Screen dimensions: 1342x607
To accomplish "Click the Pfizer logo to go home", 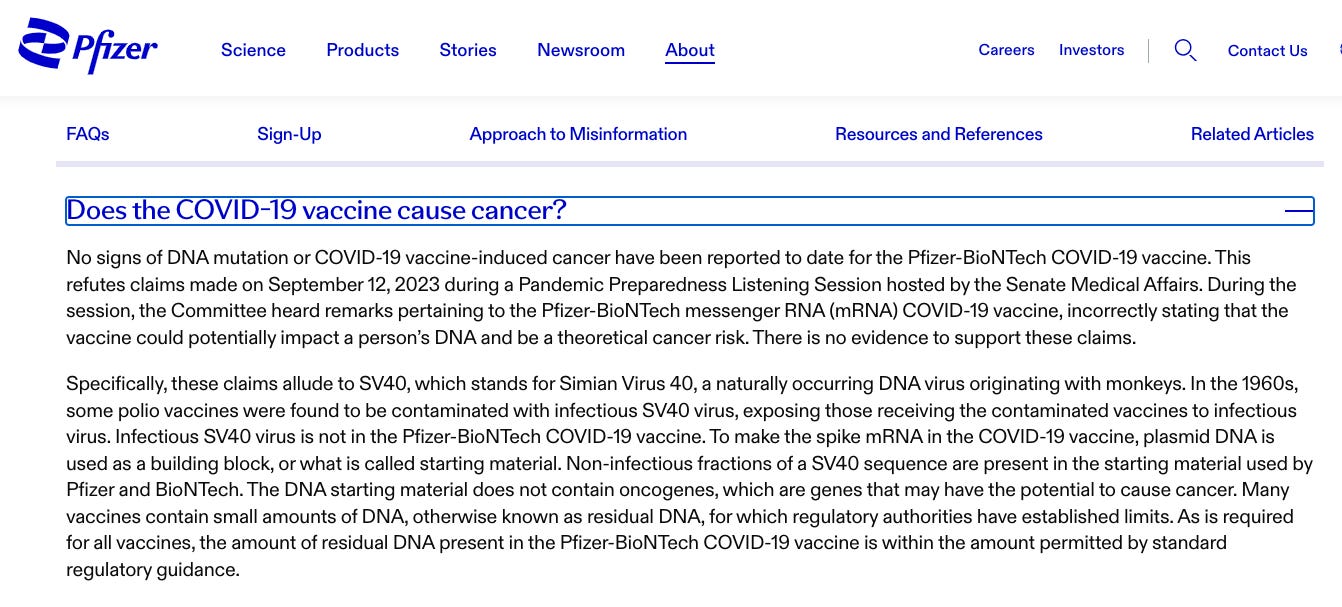I will (87, 46).
